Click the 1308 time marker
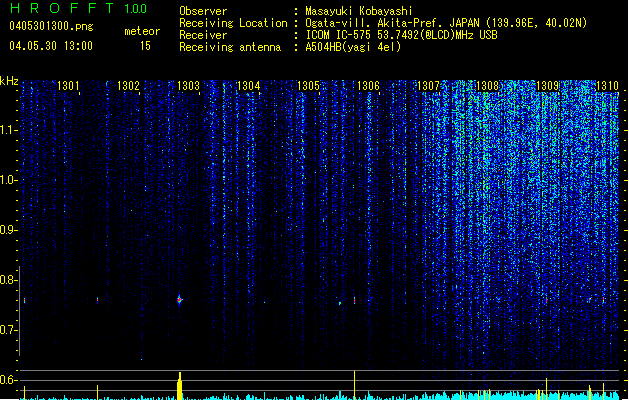This screenshot has height=400, width=629. point(487,86)
